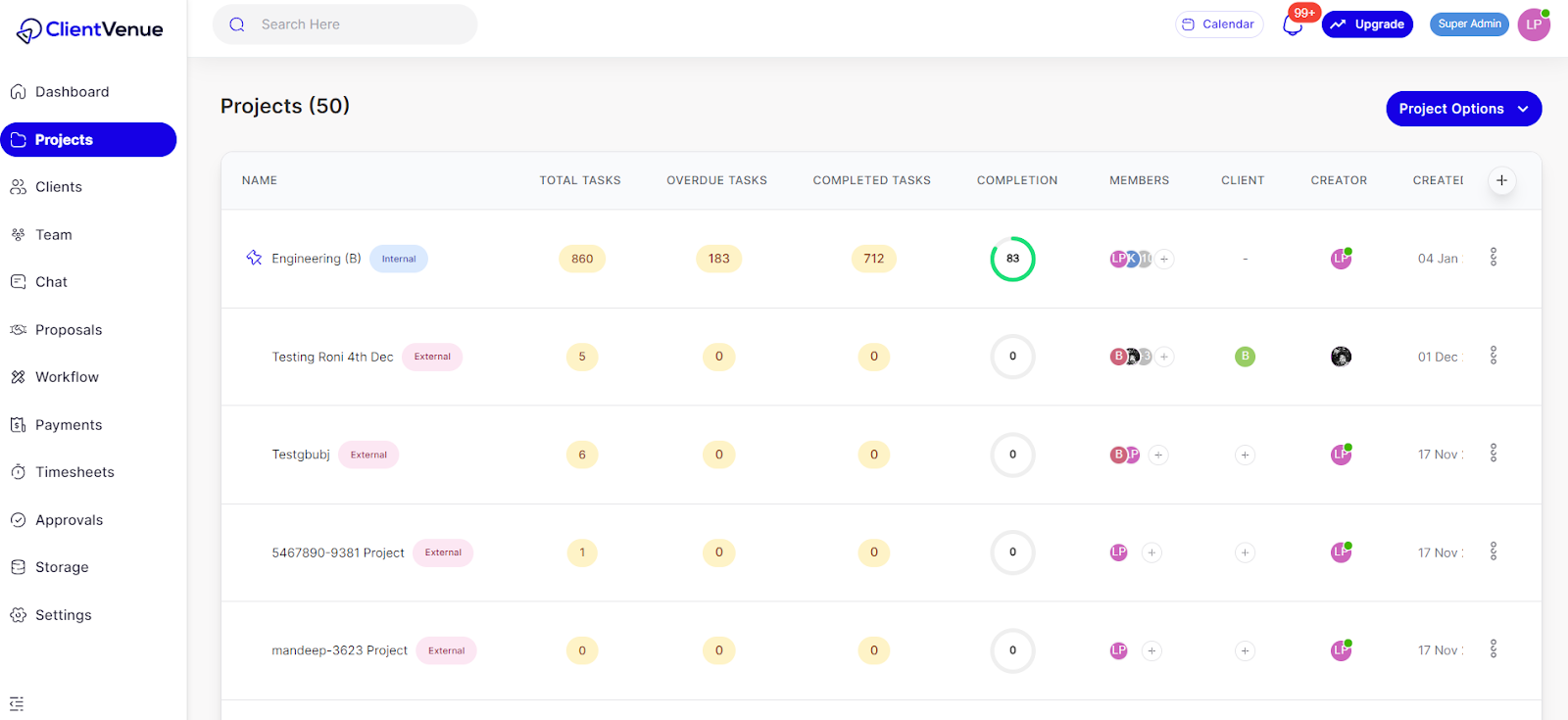1568x720 pixels.
Task: Sort by the Total Tasks column header
Action: click(x=579, y=180)
